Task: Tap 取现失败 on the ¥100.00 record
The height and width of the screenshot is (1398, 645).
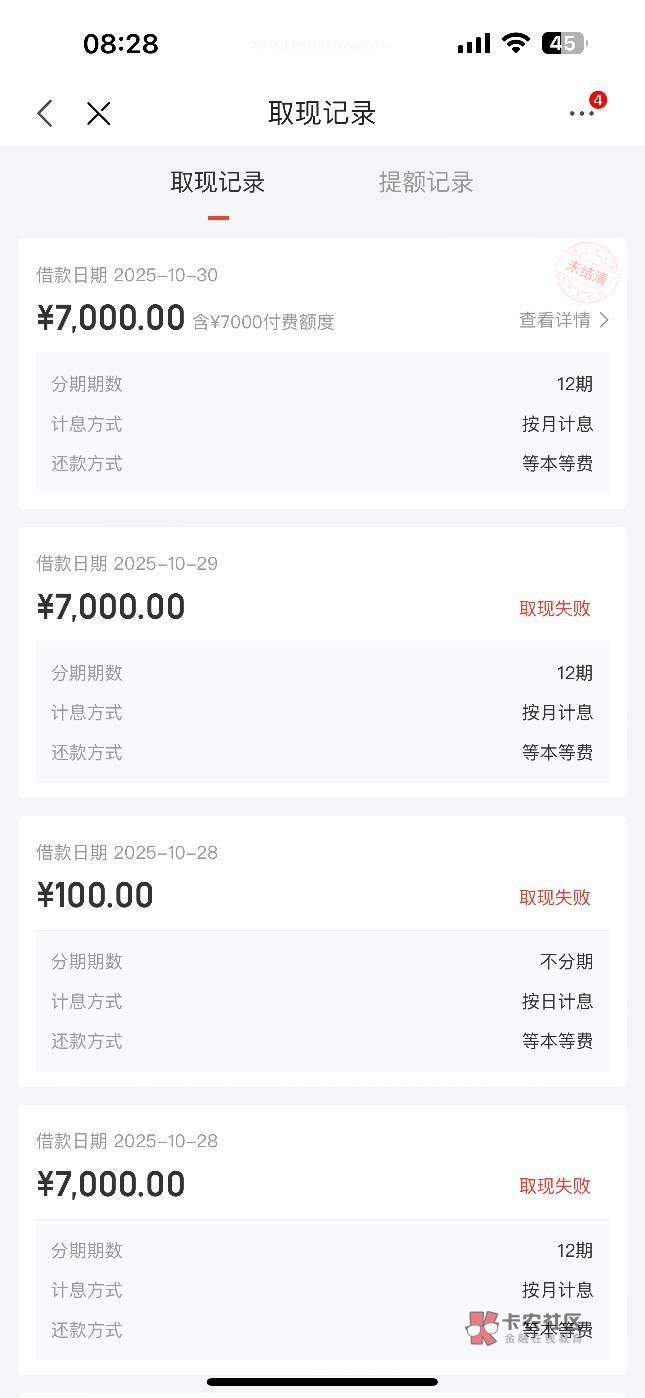Action: [555, 897]
